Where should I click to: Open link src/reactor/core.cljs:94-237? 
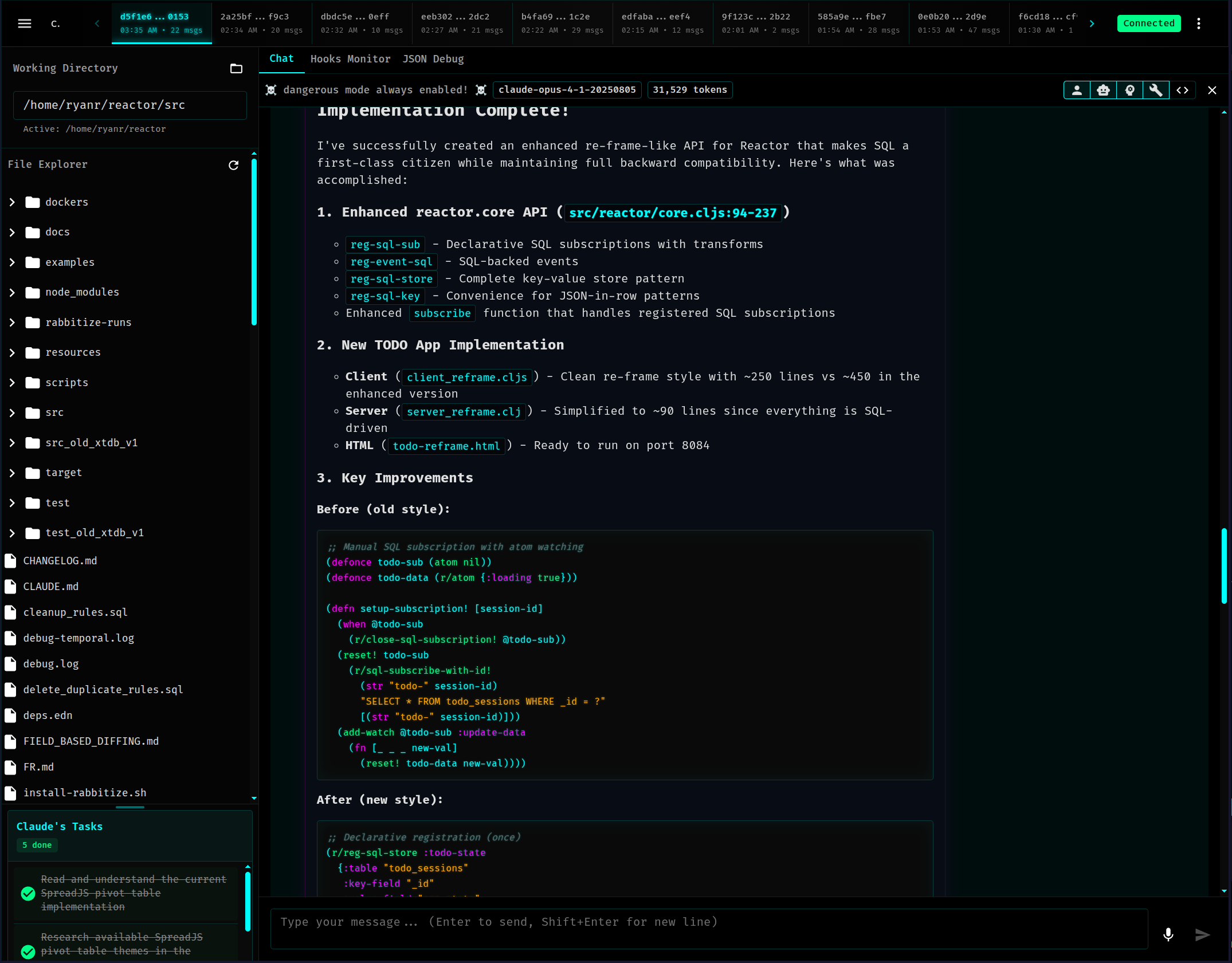(673, 213)
